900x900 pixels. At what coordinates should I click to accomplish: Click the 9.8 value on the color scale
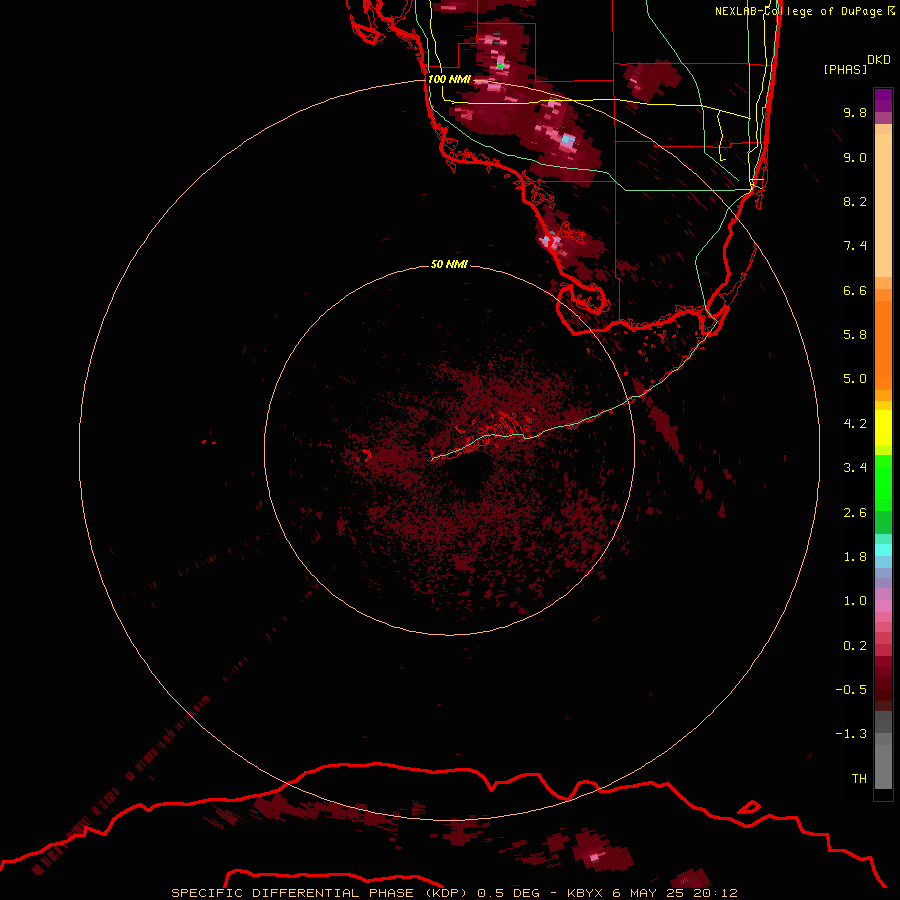pyautogui.click(x=855, y=112)
